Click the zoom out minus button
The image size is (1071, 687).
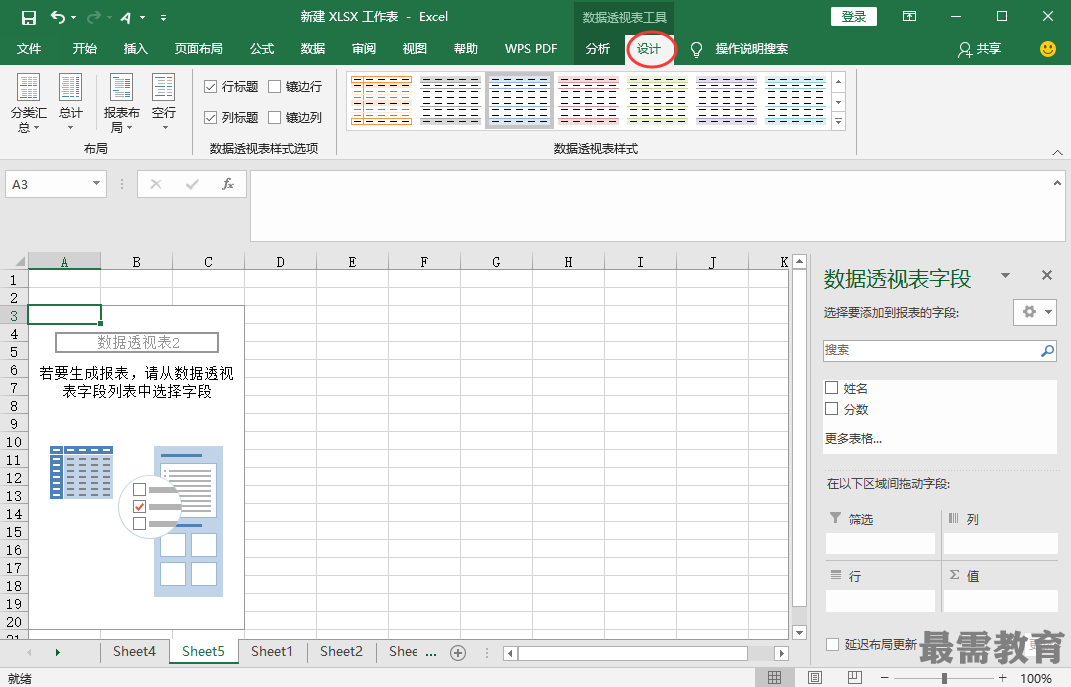coord(885,678)
